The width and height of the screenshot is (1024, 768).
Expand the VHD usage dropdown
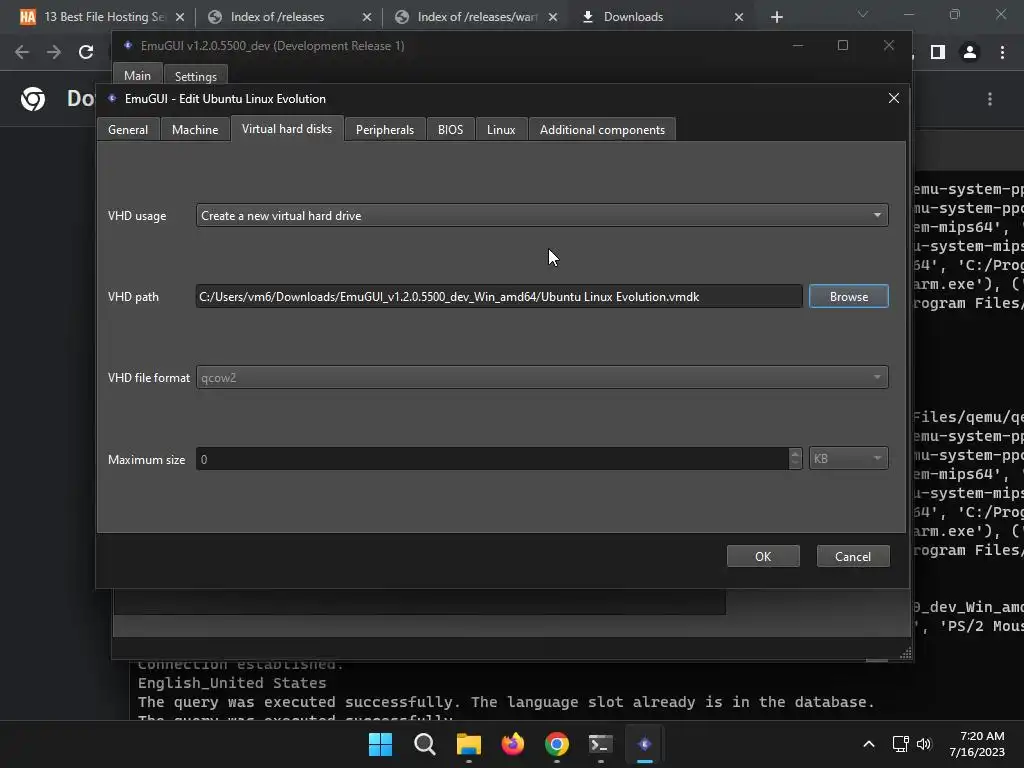click(x=542, y=216)
